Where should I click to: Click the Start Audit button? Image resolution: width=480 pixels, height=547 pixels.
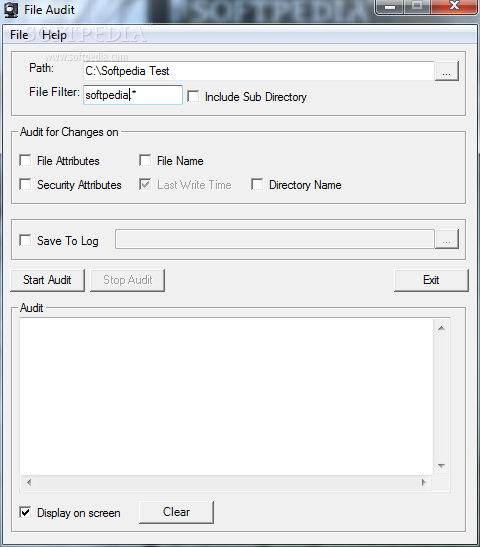point(47,280)
